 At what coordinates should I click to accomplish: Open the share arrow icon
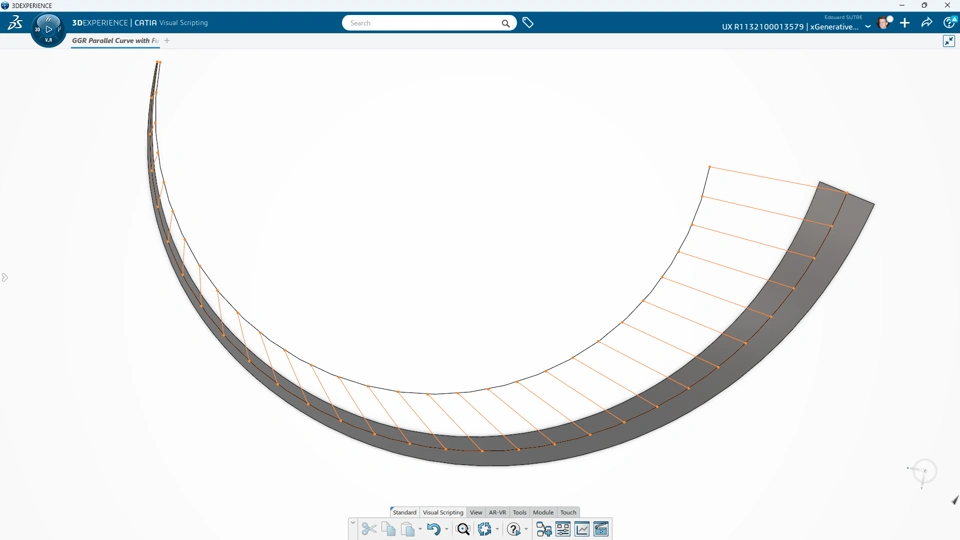tap(926, 23)
